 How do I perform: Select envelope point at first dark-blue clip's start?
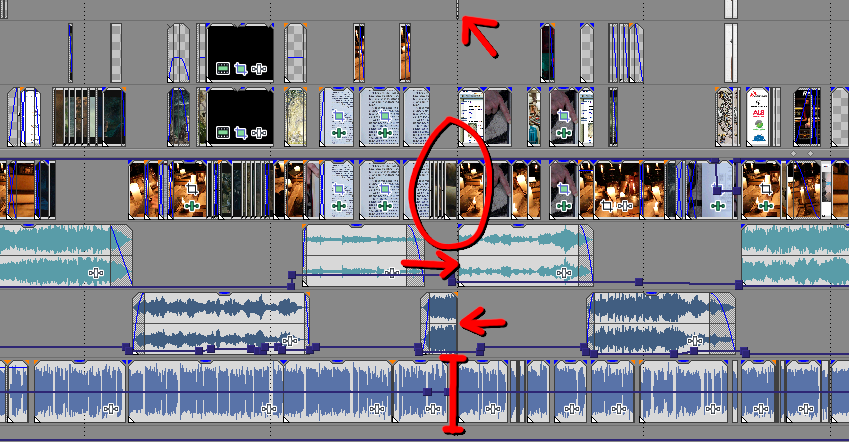pyautogui.click(x=128, y=349)
